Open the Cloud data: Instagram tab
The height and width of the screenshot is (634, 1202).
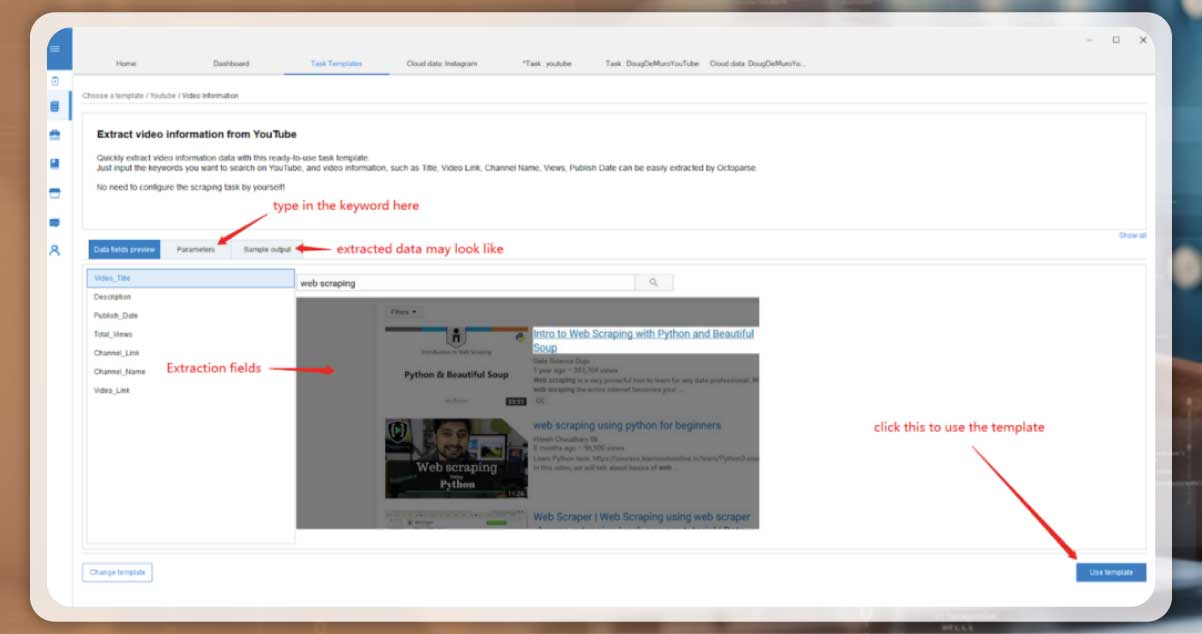(442, 63)
